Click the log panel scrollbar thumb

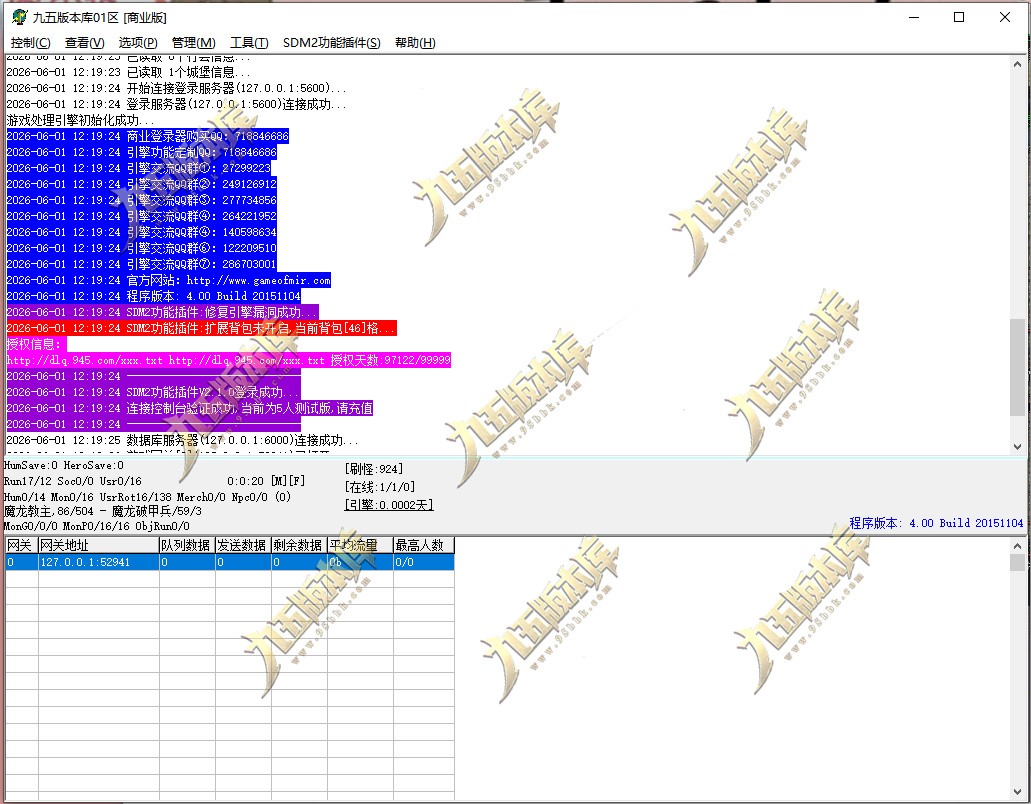(x=1017, y=367)
